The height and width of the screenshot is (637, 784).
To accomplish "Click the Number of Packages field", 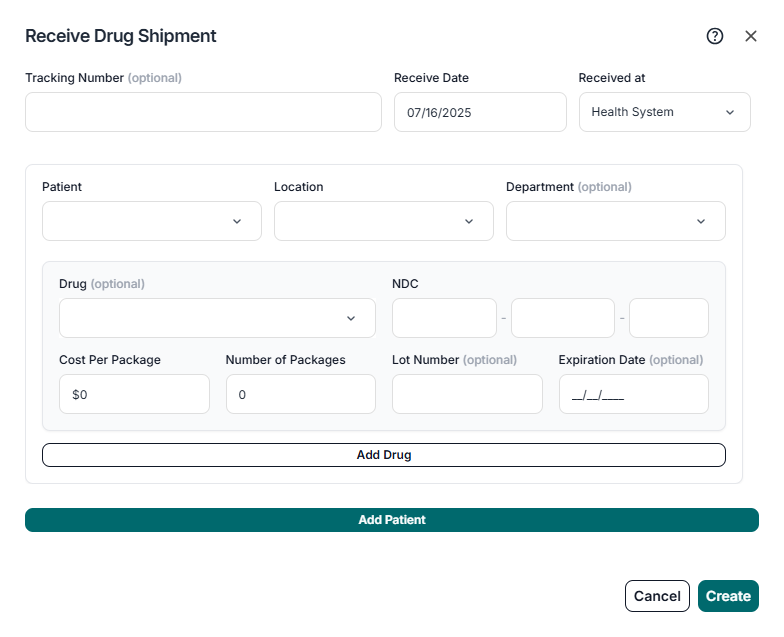I will (300, 394).
